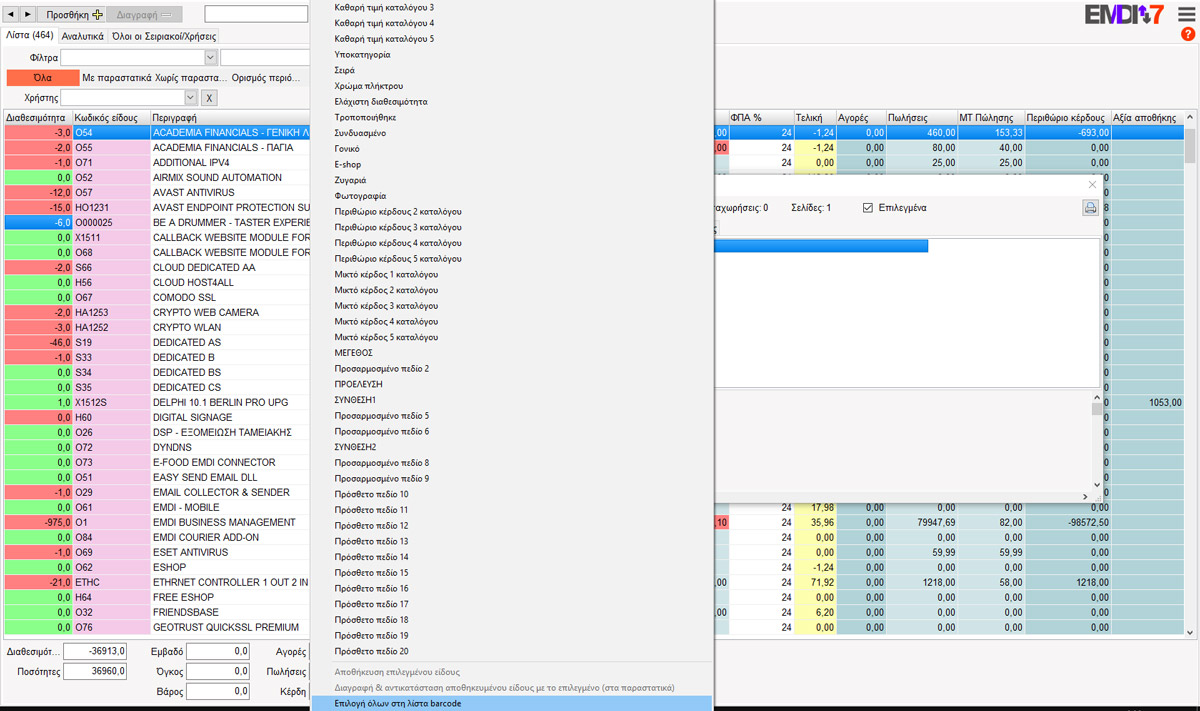Toggle the Επιλεγμένα checkbox
Viewport: 1200px width, 711px height.
click(868, 208)
